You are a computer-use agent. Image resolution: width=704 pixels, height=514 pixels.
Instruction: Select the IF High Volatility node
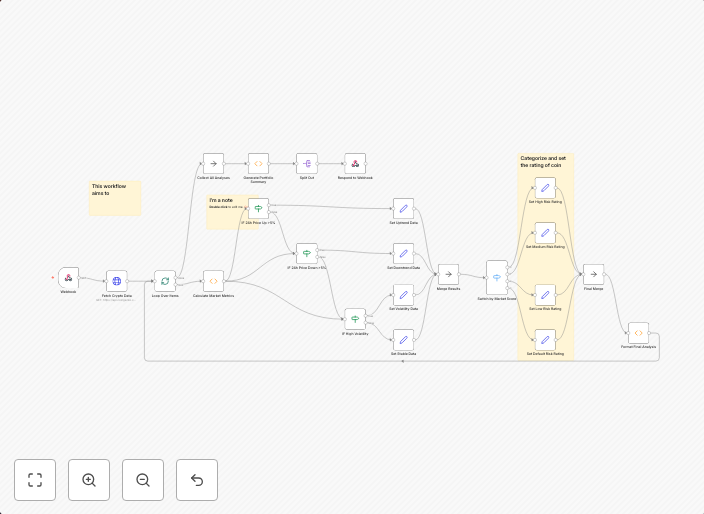pos(355,319)
